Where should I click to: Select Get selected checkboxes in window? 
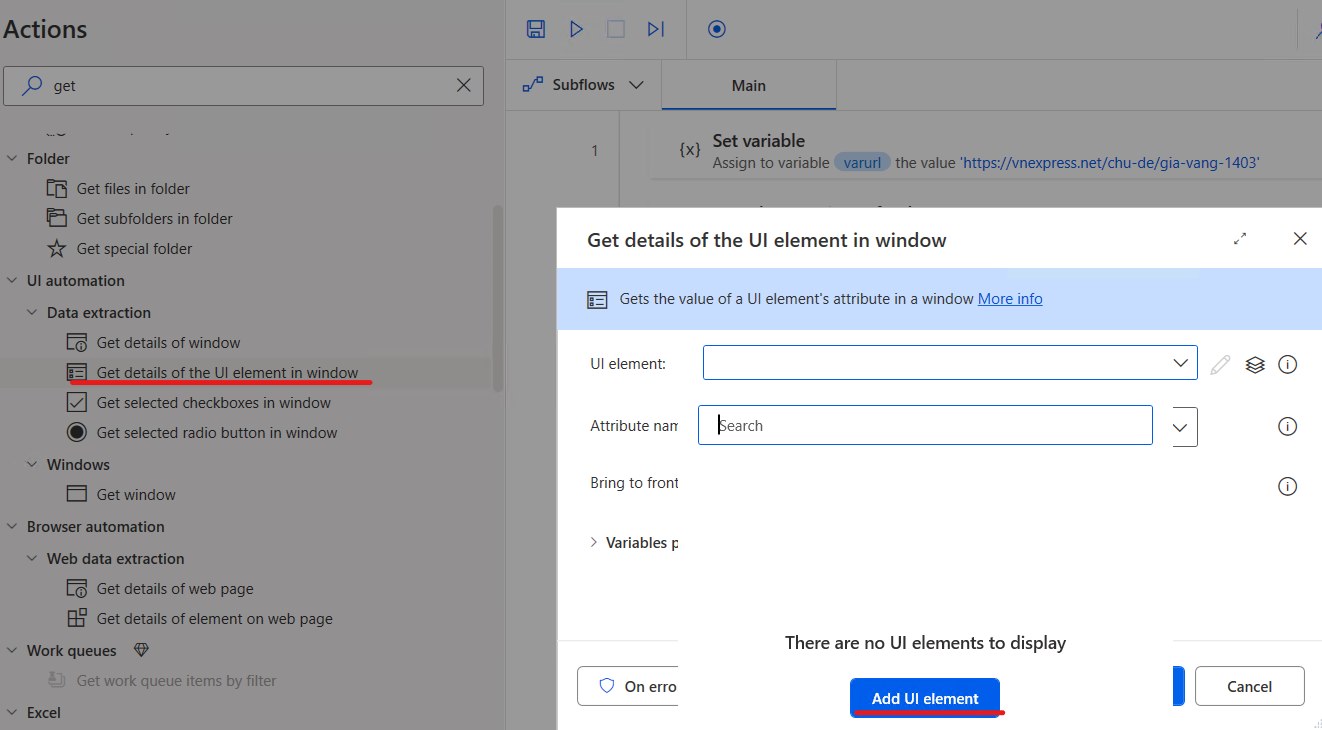tap(213, 402)
